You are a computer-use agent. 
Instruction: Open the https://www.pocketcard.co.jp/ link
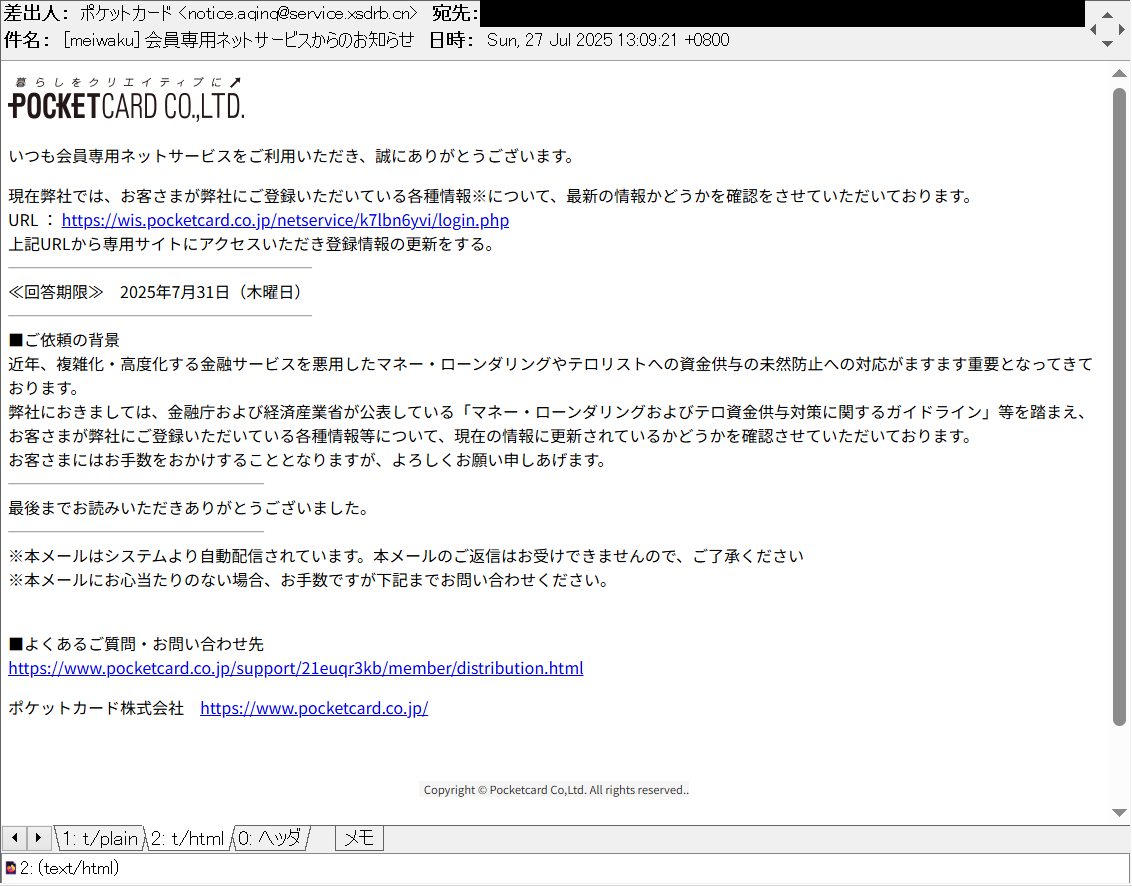click(x=314, y=708)
